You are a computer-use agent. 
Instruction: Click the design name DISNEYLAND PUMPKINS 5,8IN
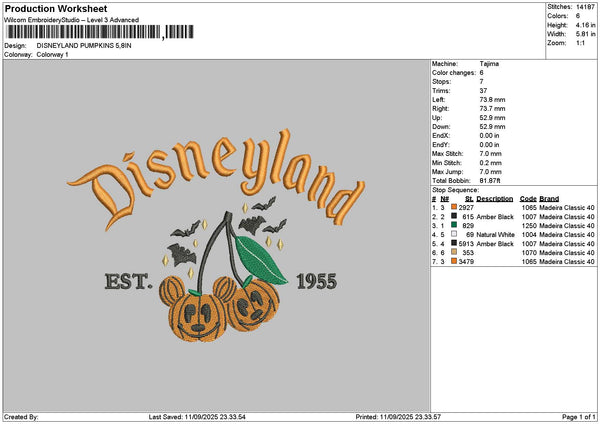pyautogui.click(x=84, y=46)
